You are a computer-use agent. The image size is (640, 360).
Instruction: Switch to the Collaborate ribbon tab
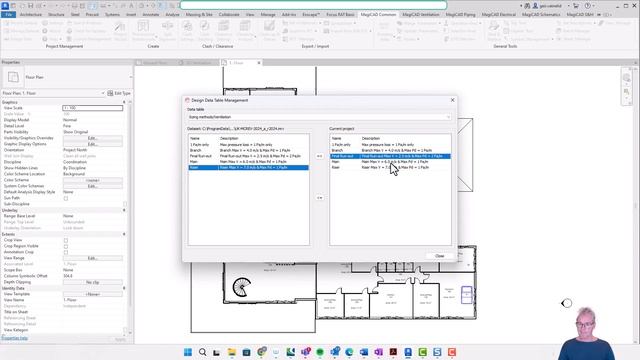click(229, 14)
